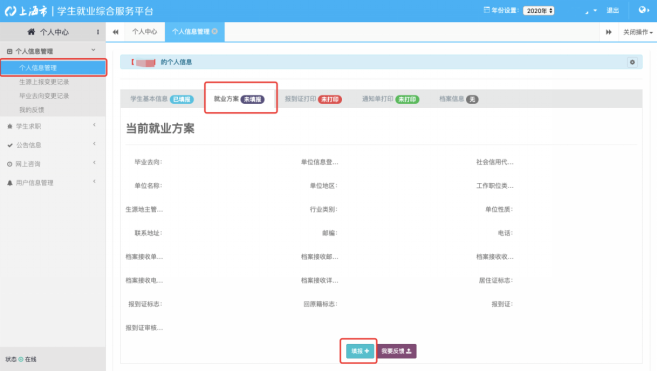Open the 档案信息 tab
This screenshot has width=658, height=371.
[458, 99]
